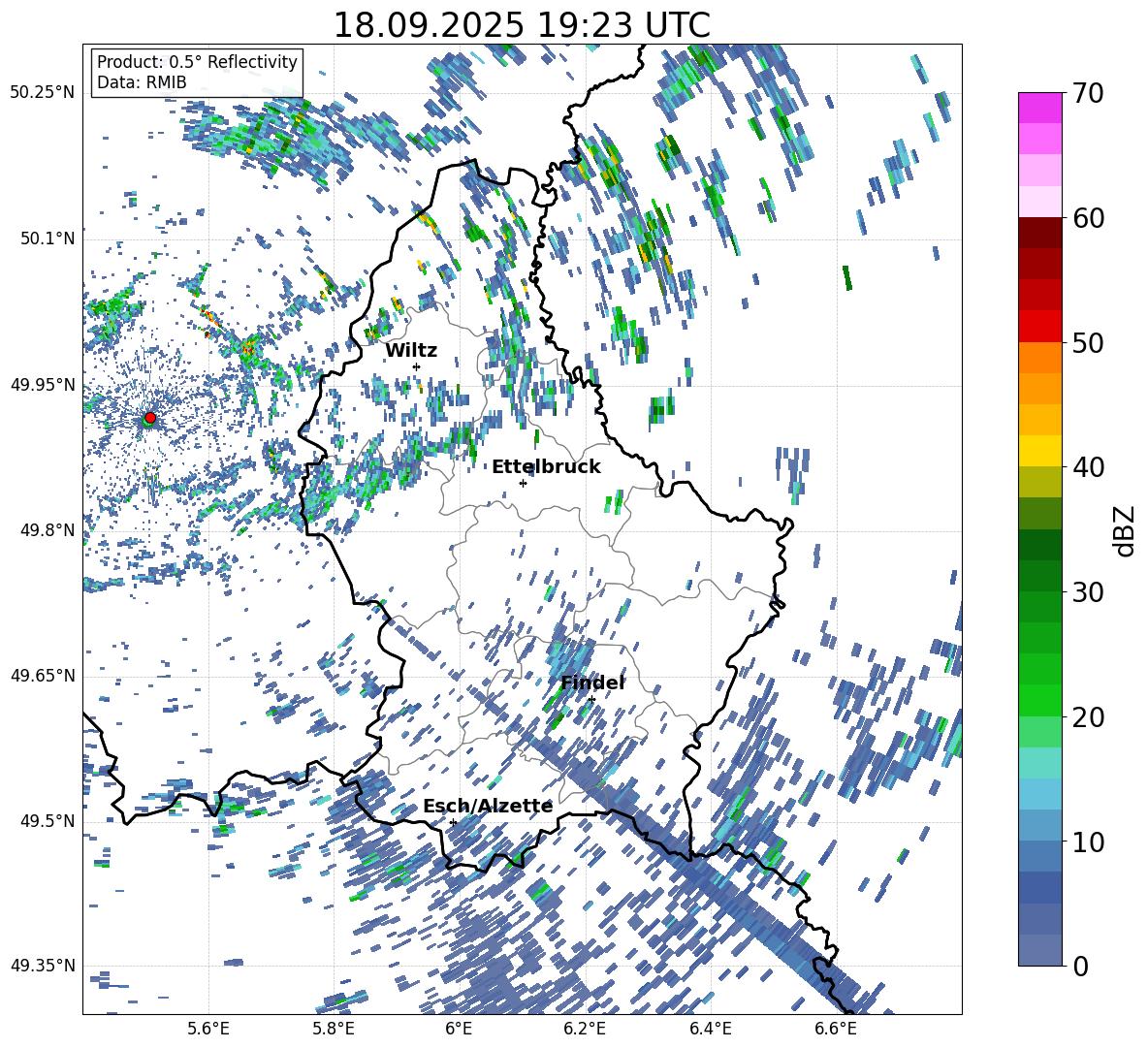The height and width of the screenshot is (1048, 1148).
Task: Click the colorbar tick value 50
Action: point(1088,342)
